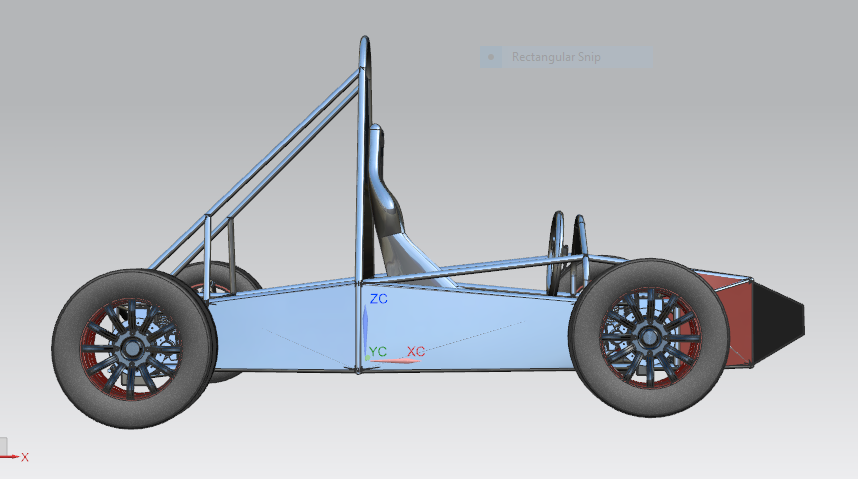Pick the near-side rear wheel hub
Screen dimensions: 858x479
pyautogui.click(x=131, y=348)
